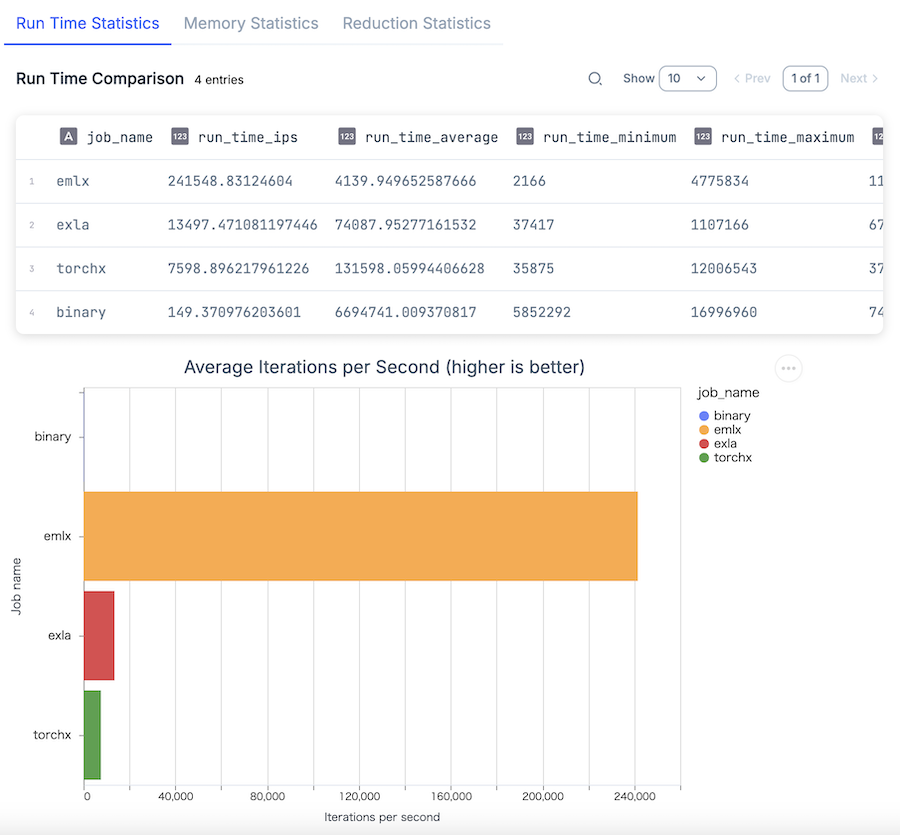
Task: Click the number type icon beside run_time_minimum
Action: click(525, 137)
